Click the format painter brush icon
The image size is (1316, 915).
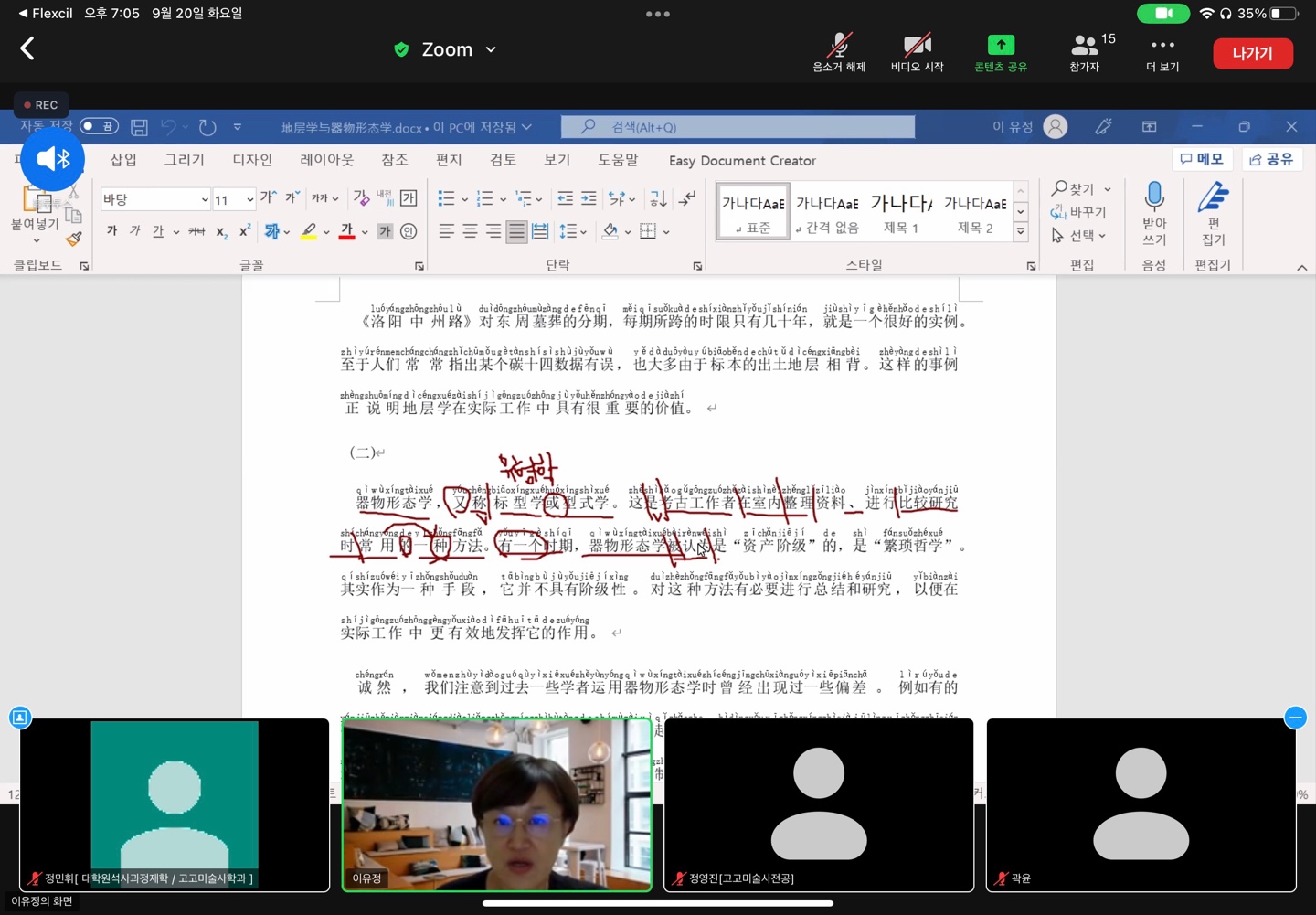point(74,239)
